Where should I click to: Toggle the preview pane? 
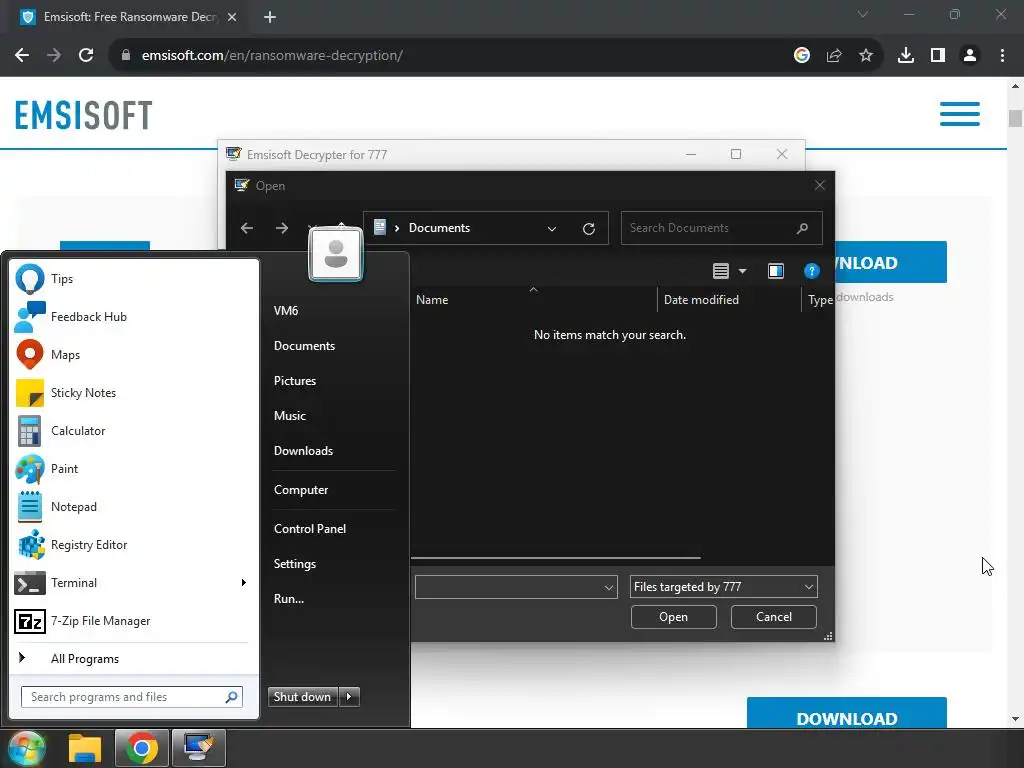point(776,271)
